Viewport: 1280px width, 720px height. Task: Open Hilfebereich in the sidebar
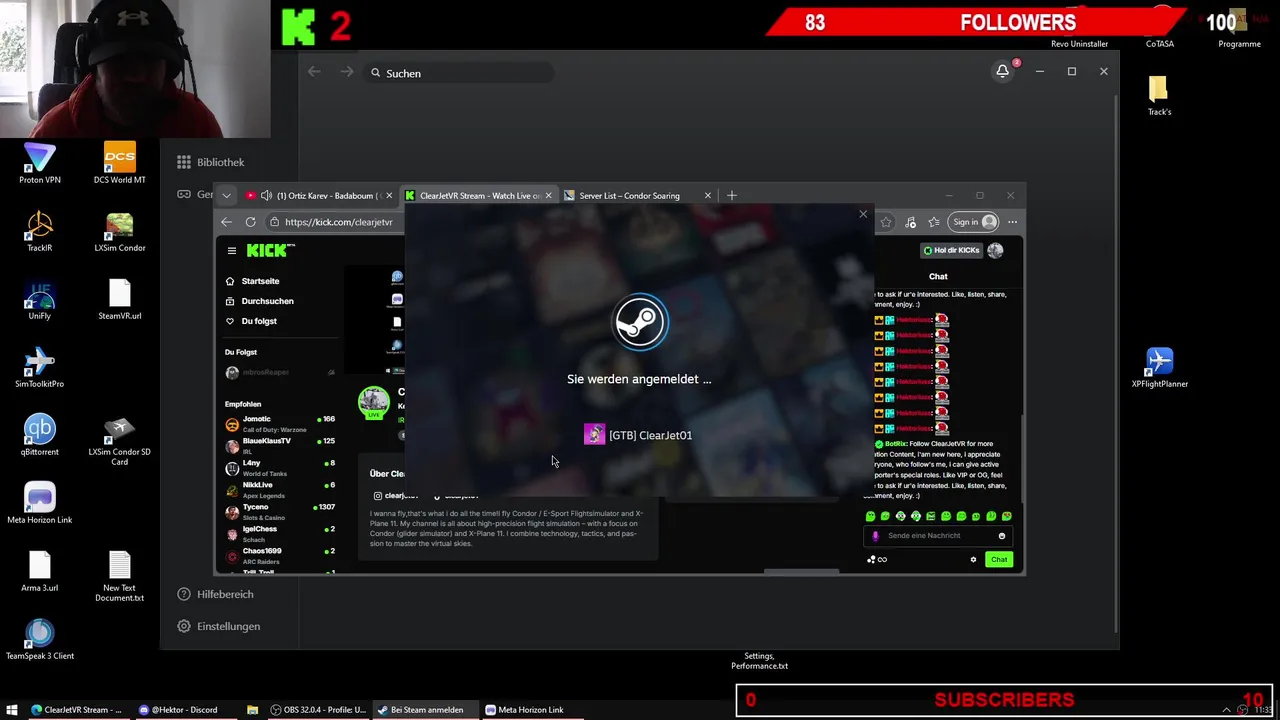click(x=215, y=594)
